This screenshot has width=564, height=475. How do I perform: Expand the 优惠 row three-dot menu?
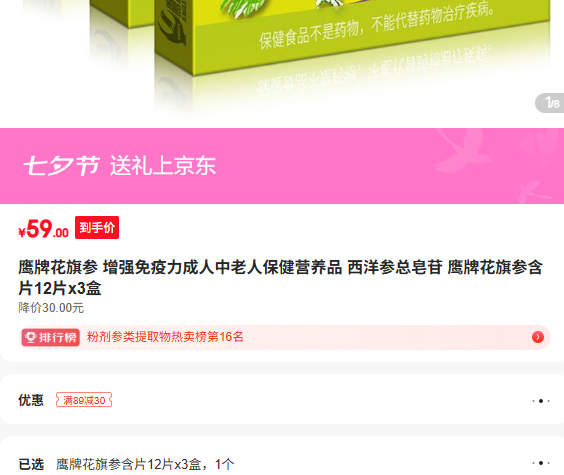pyautogui.click(x=541, y=401)
